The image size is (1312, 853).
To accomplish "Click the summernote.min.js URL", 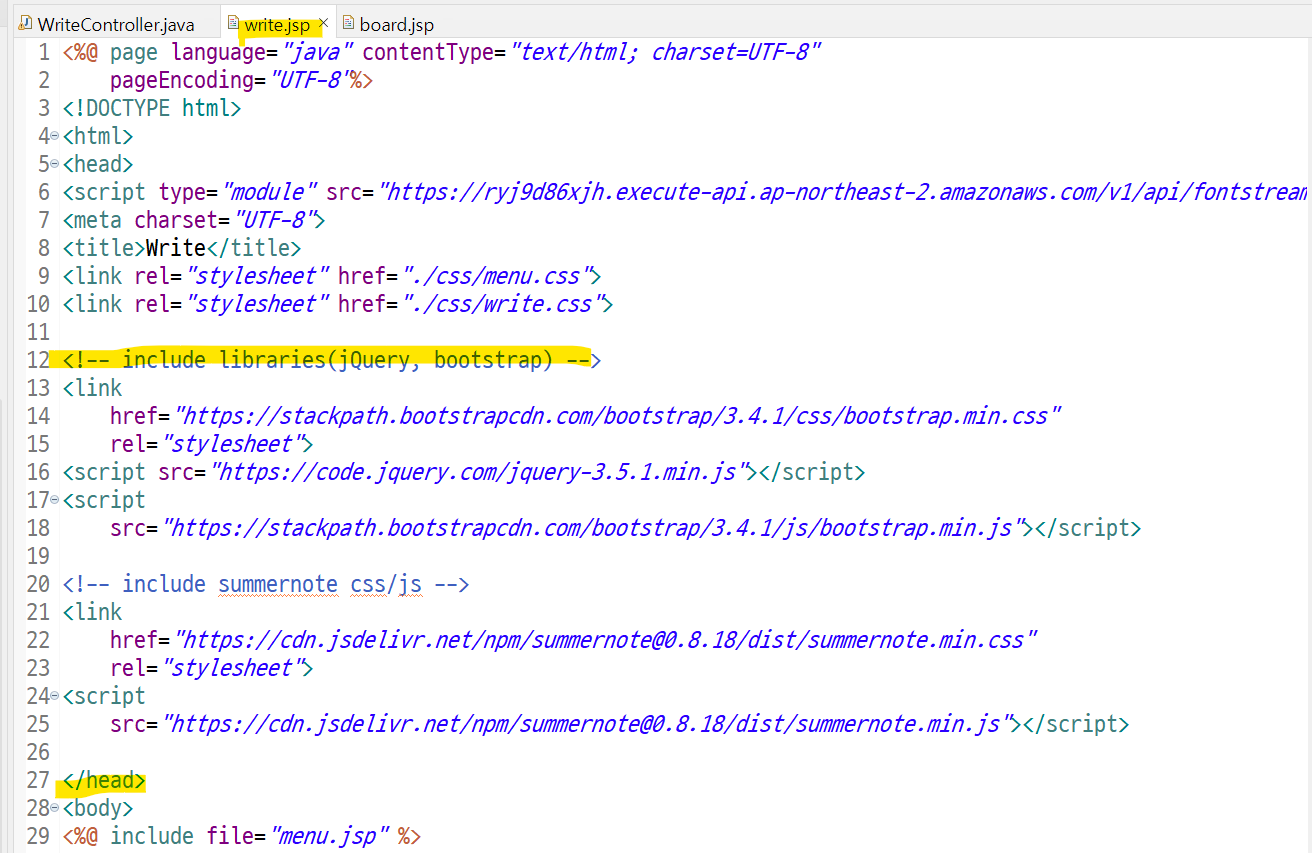I will coord(590,724).
